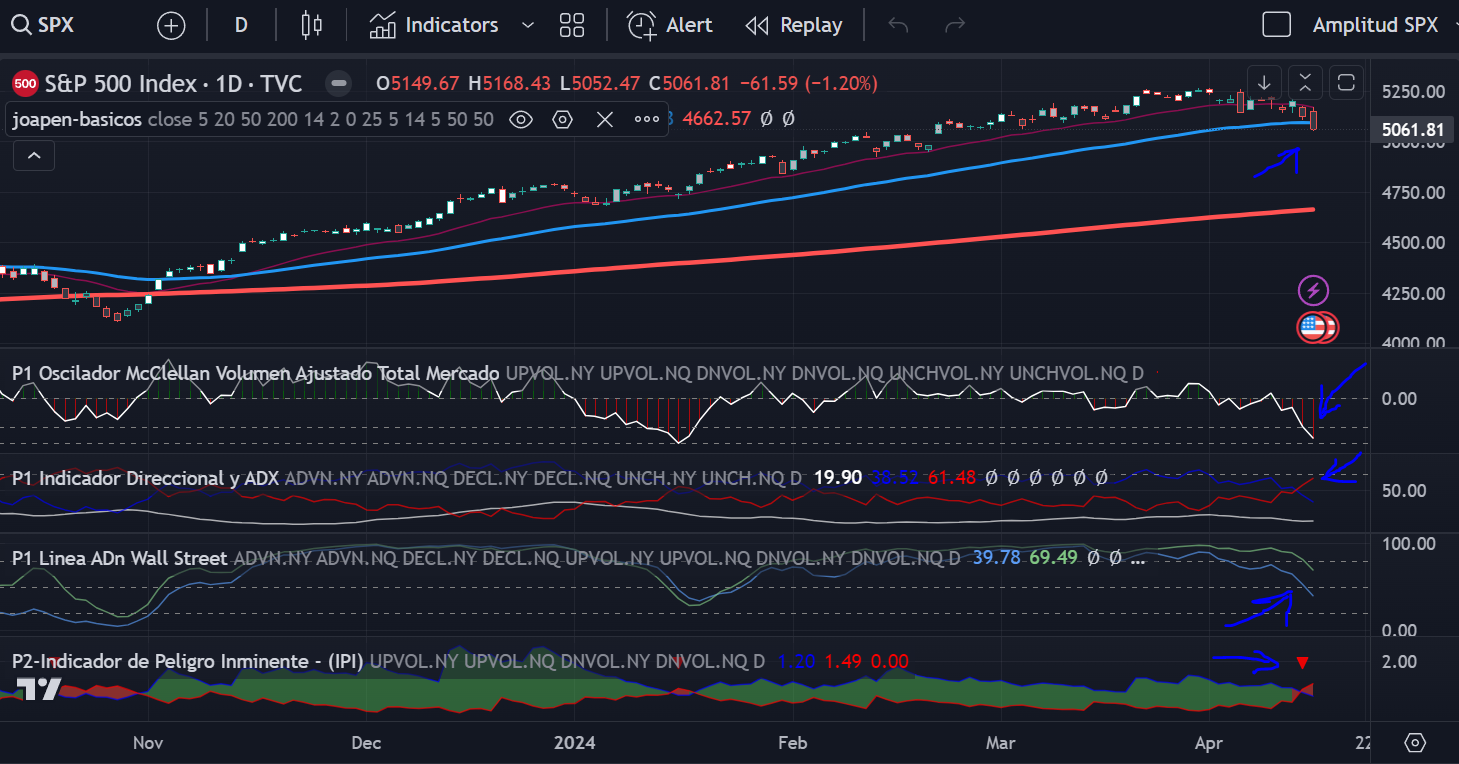This screenshot has width=1459, height=764.
Task: Select P1 Indicador Direccional y ADX title
Action: 146,478
